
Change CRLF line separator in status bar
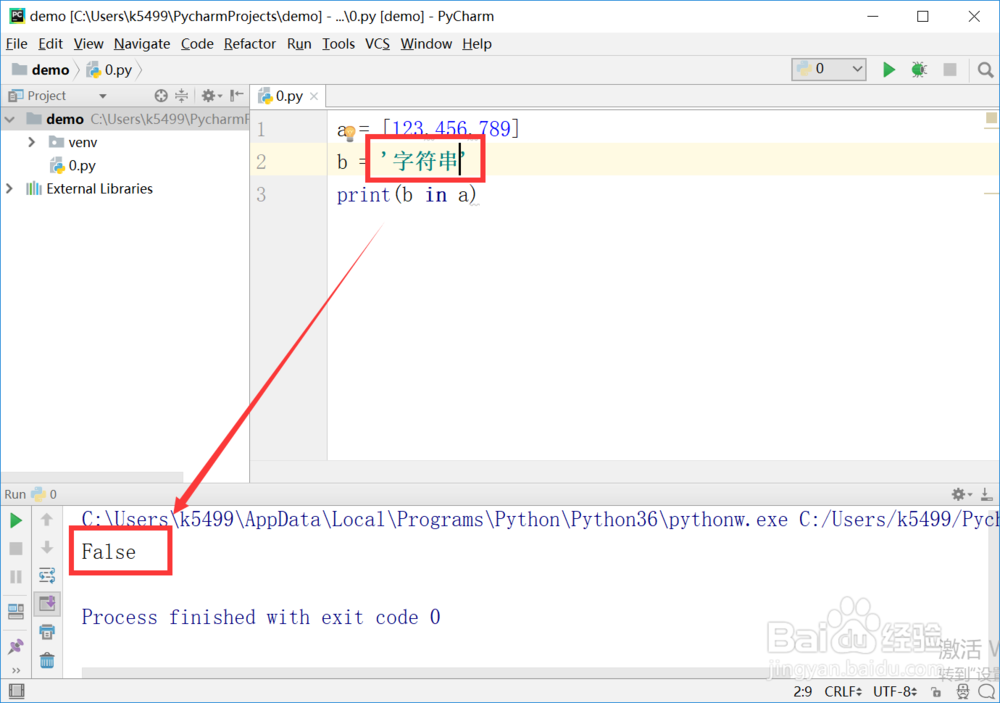pos(842,692)
